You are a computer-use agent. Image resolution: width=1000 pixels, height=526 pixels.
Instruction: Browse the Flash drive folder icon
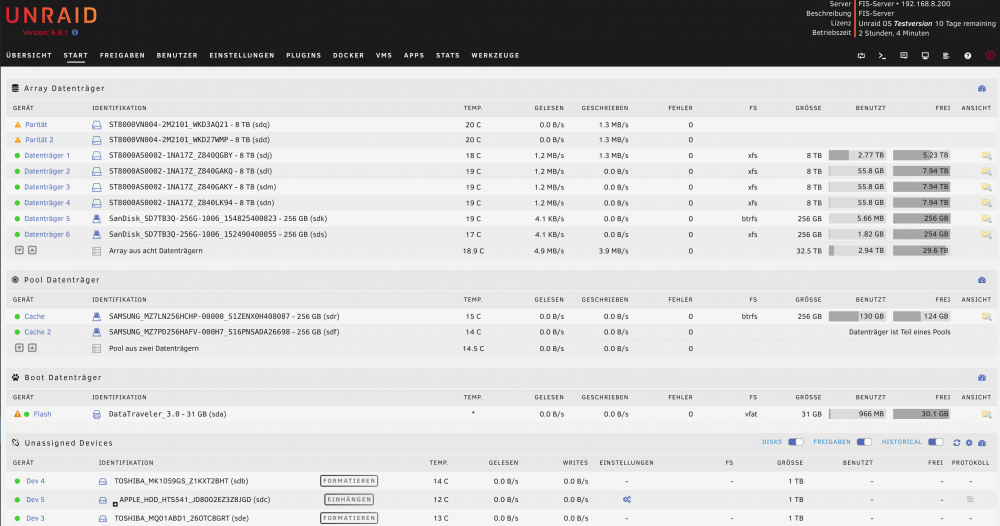pos(987,414)
